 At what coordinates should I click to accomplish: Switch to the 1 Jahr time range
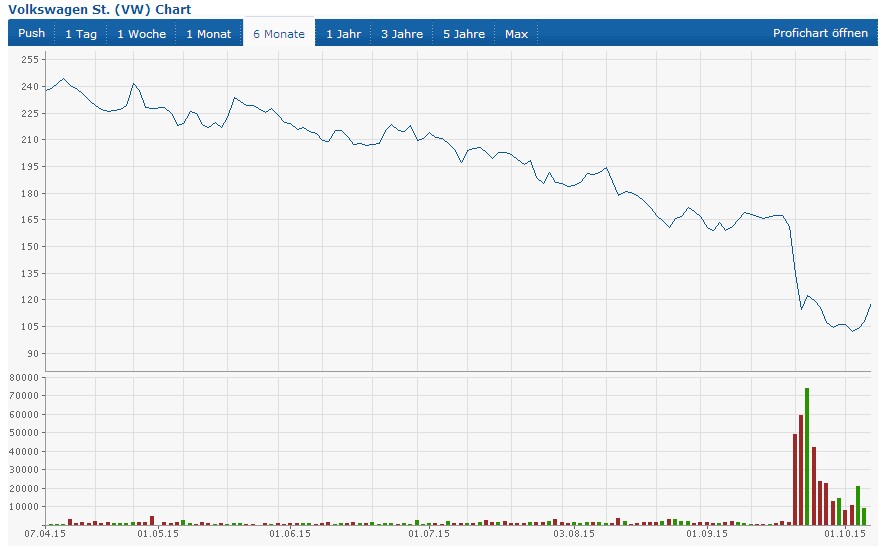point(344,34)
